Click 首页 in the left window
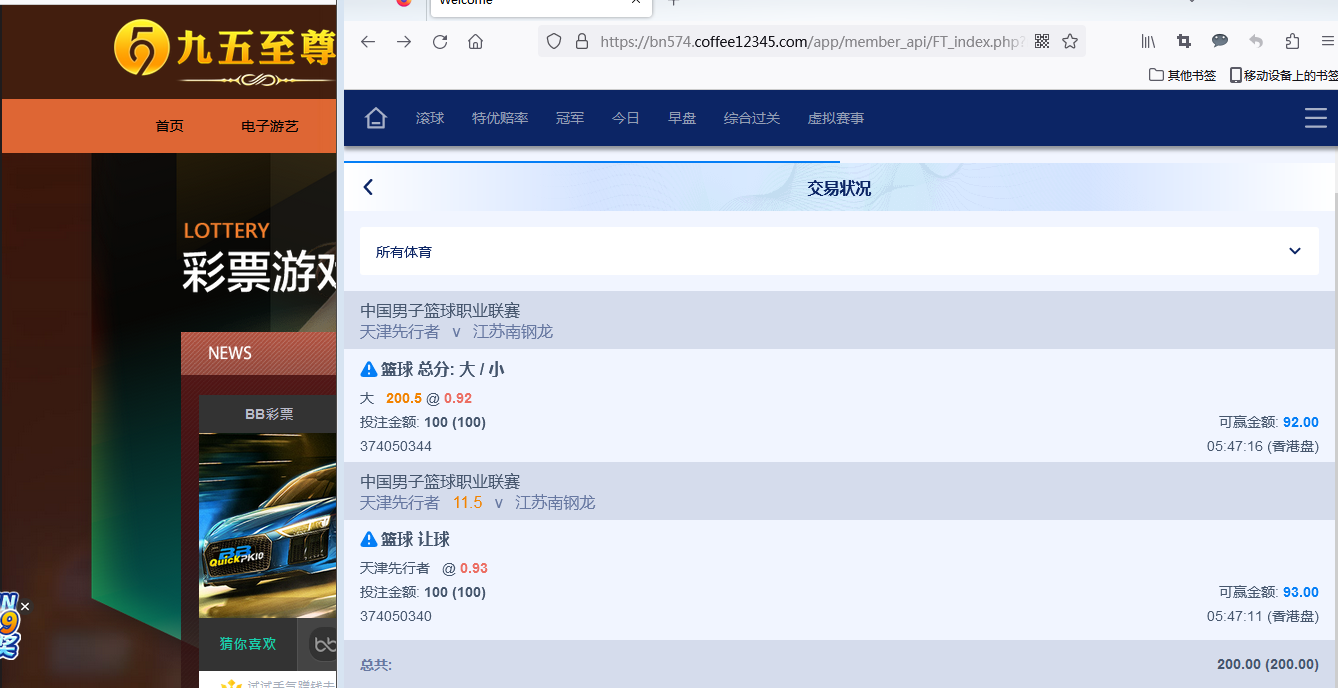Viewport: 1338px width, 688px height. pyautogui.click(x=169, y=126)
